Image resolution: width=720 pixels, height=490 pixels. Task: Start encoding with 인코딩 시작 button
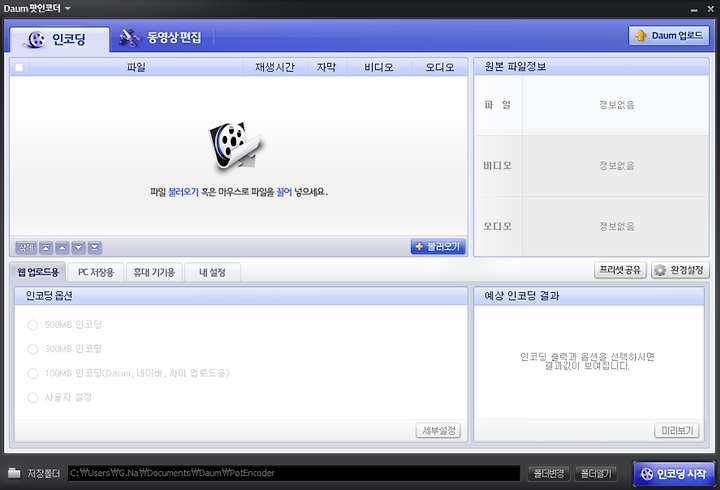click(674, 473)
